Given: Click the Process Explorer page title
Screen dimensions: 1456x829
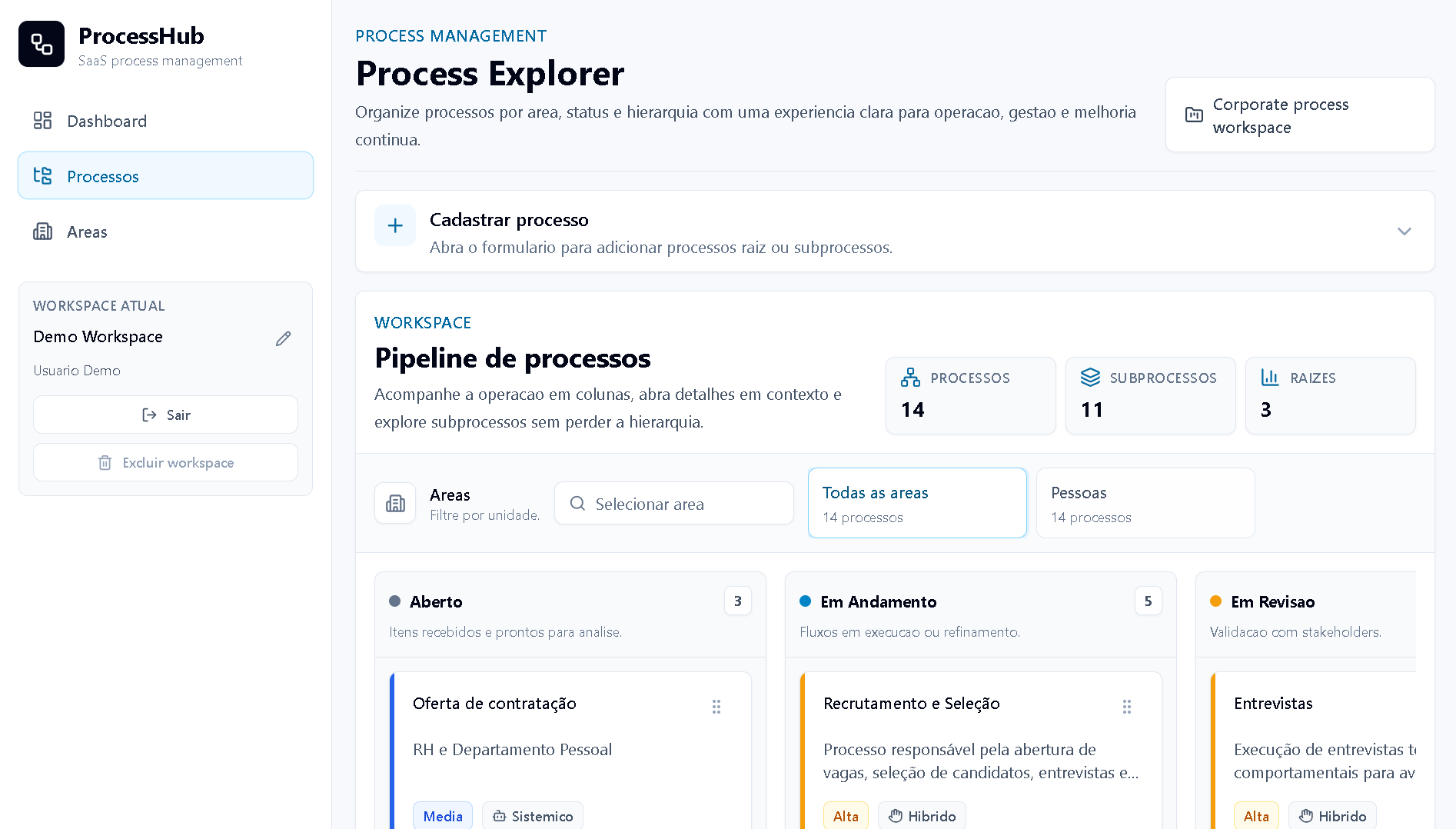Looking at the screenshot, I should click(490, 74).
